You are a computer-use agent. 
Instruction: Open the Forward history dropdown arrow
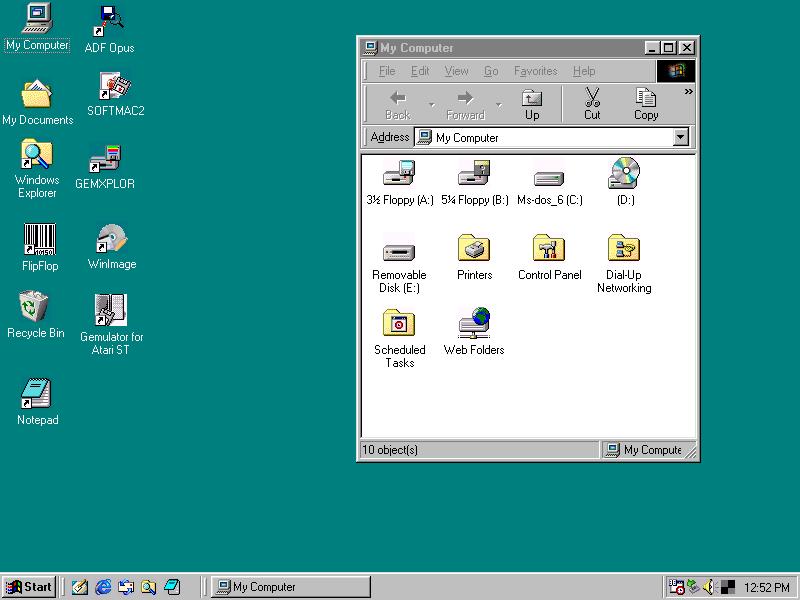click(x=498, y=105)
